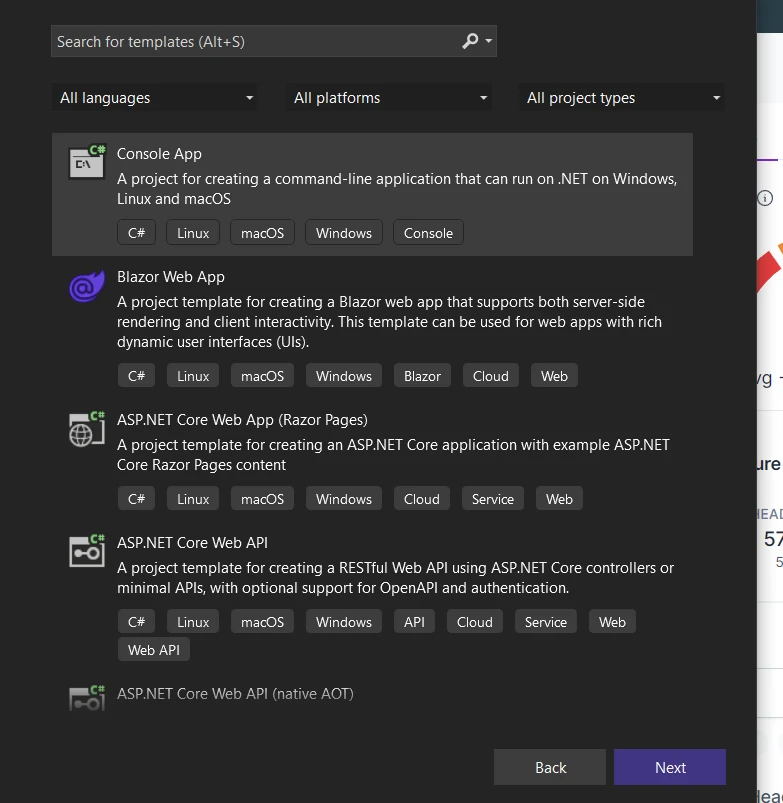Click the native AOT Web API icon

coord(86,697)
